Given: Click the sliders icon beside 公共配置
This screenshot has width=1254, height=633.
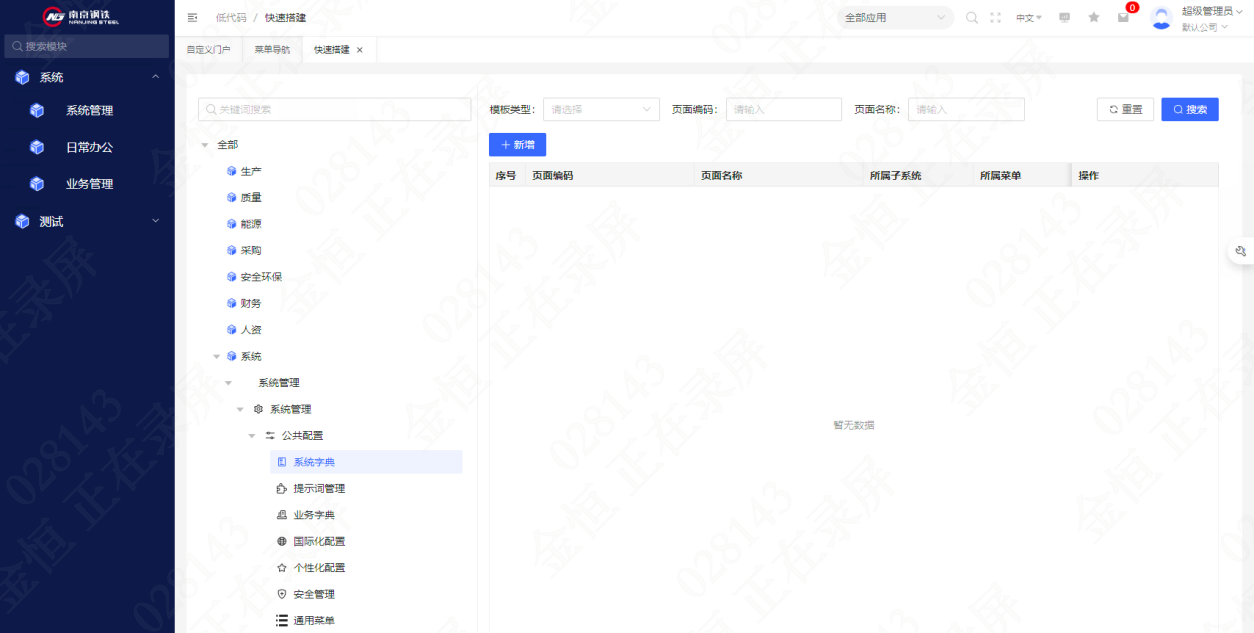Looking at the screenshot, I should click(271, 435).
